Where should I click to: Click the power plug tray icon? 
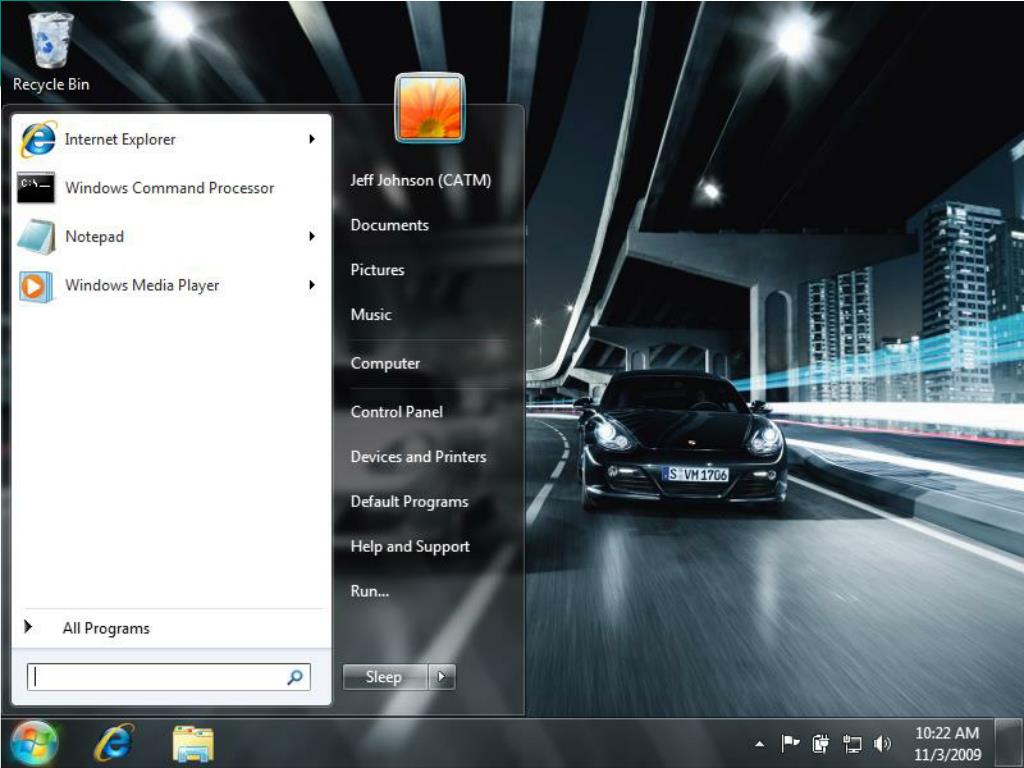click(821, 743)
